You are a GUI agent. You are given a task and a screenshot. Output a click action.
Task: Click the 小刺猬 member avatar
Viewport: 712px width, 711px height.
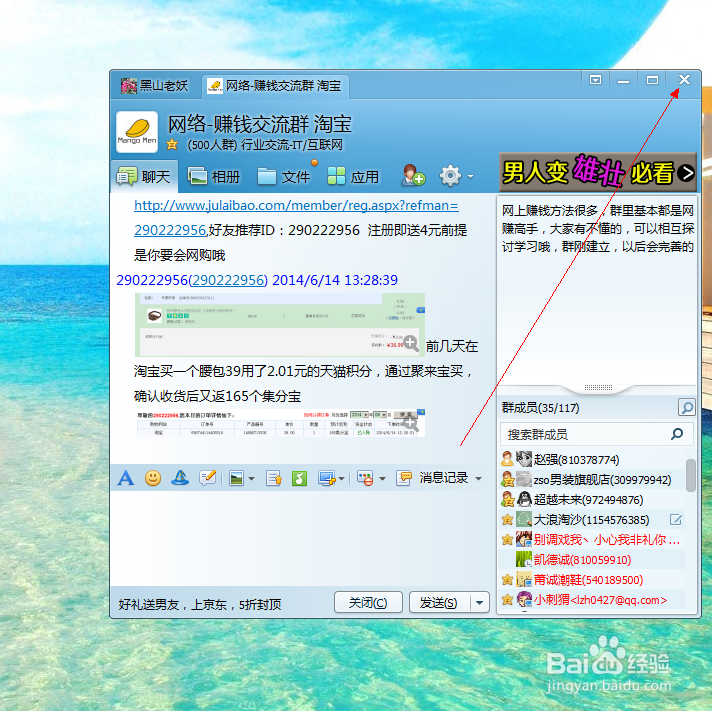click(x=524, y=599)
